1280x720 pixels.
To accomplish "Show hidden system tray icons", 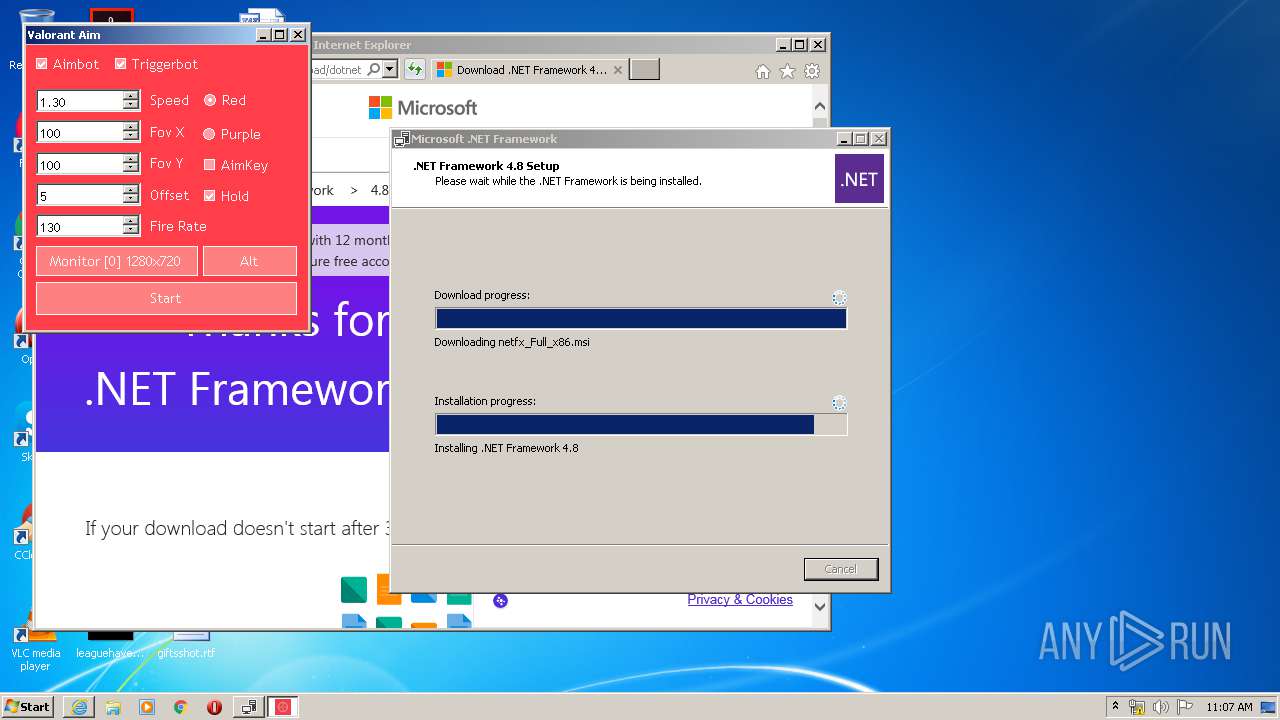I will click(1115, 706).
